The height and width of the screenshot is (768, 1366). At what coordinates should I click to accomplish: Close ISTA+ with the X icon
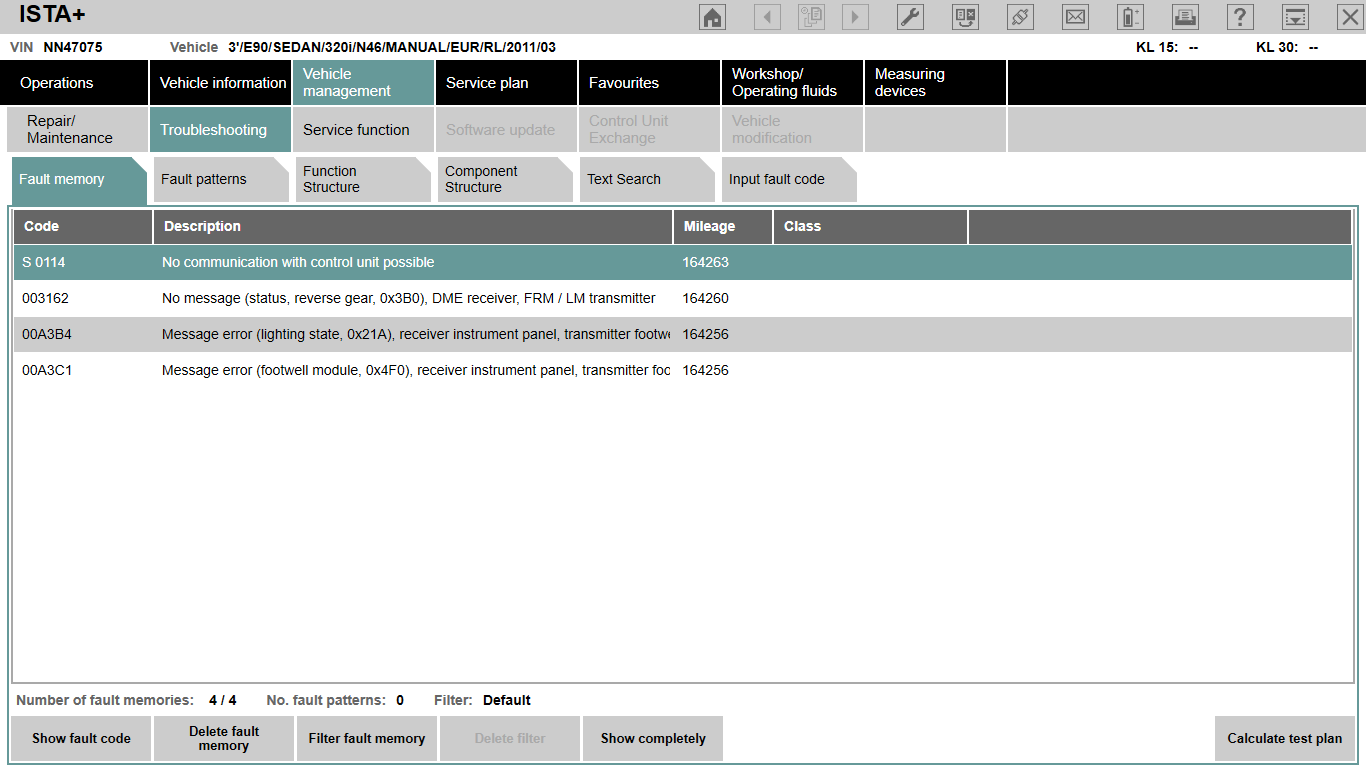click(x=1350, y=17)
